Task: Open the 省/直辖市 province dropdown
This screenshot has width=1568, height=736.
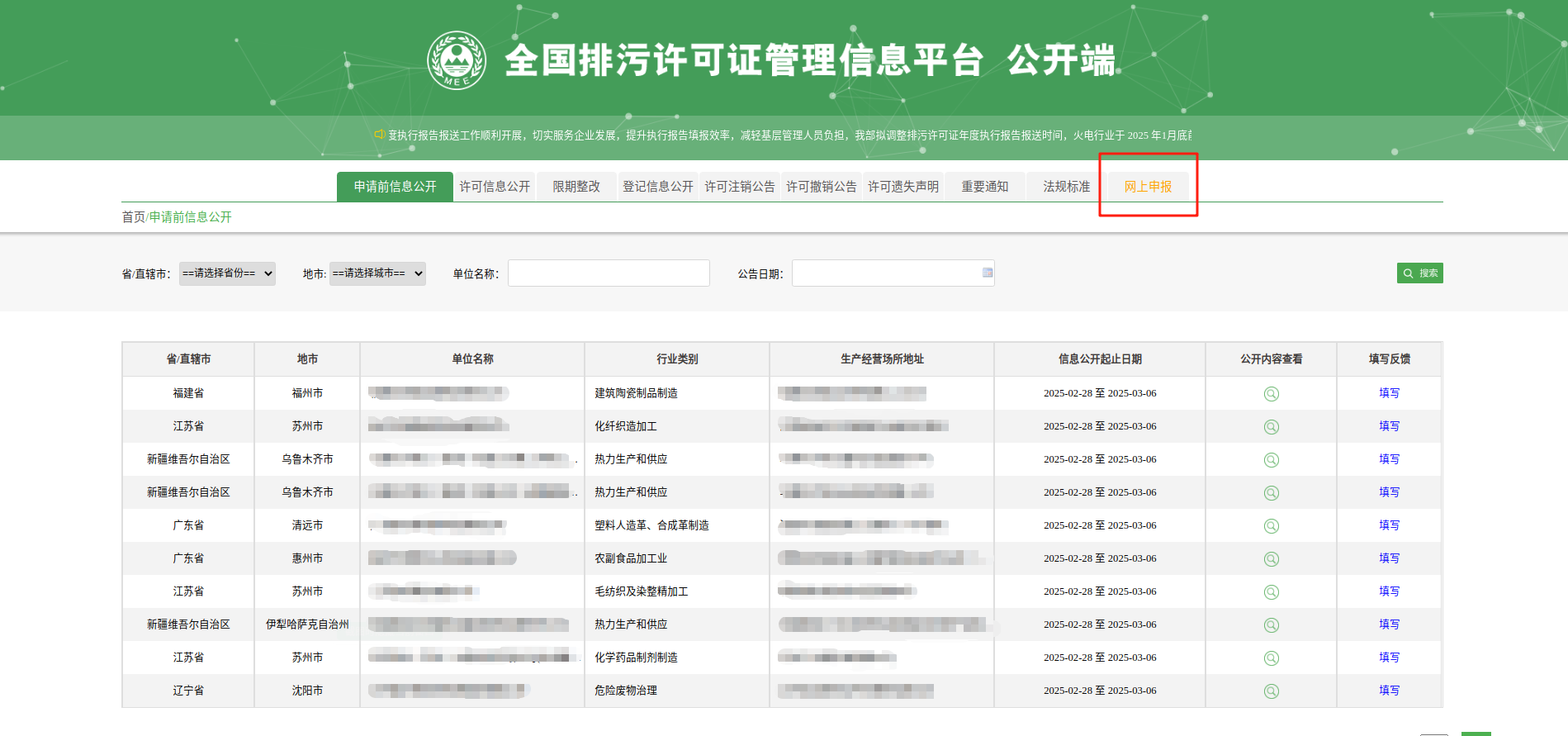Action: point(227,273)
